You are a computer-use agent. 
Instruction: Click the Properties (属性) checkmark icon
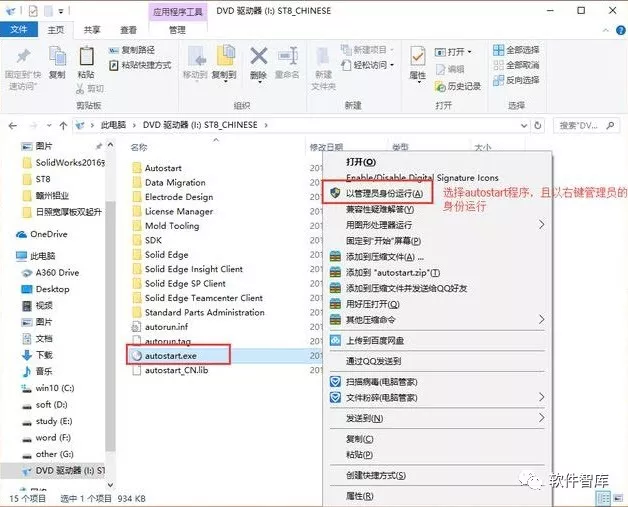coord(418,57)
